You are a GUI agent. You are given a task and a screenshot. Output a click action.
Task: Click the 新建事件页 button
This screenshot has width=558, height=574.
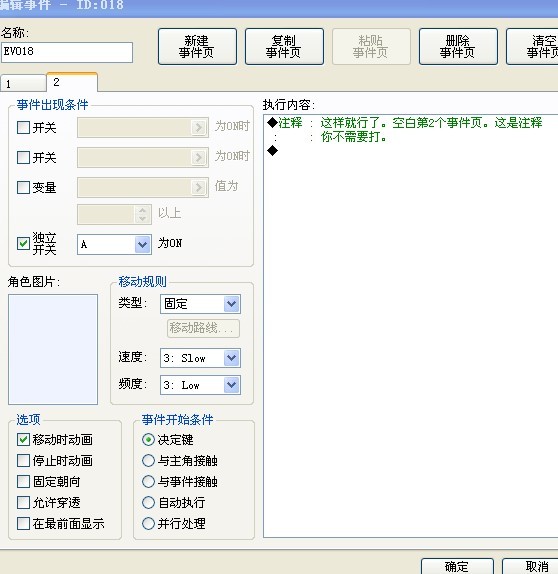pos(197,46)
